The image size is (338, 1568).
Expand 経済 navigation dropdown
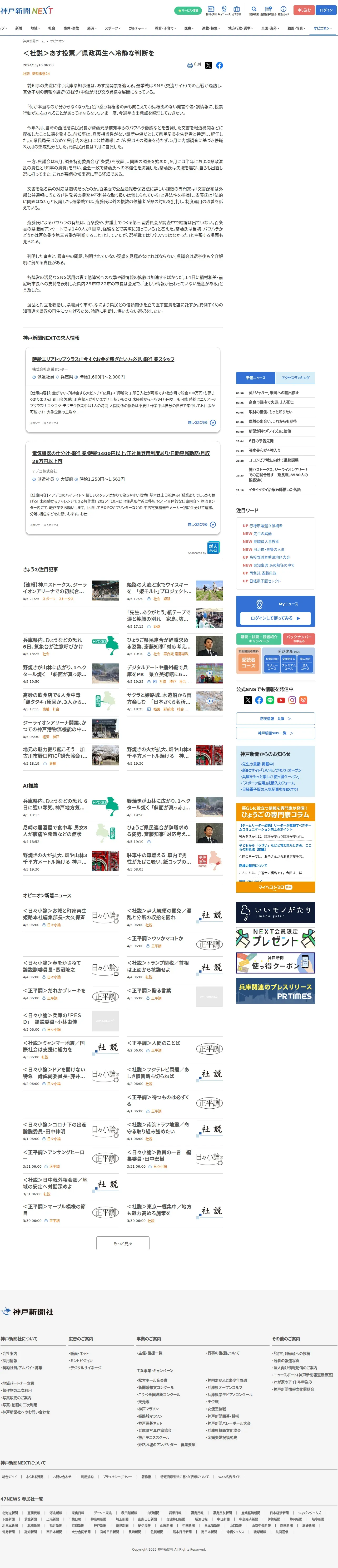(92, 28)
